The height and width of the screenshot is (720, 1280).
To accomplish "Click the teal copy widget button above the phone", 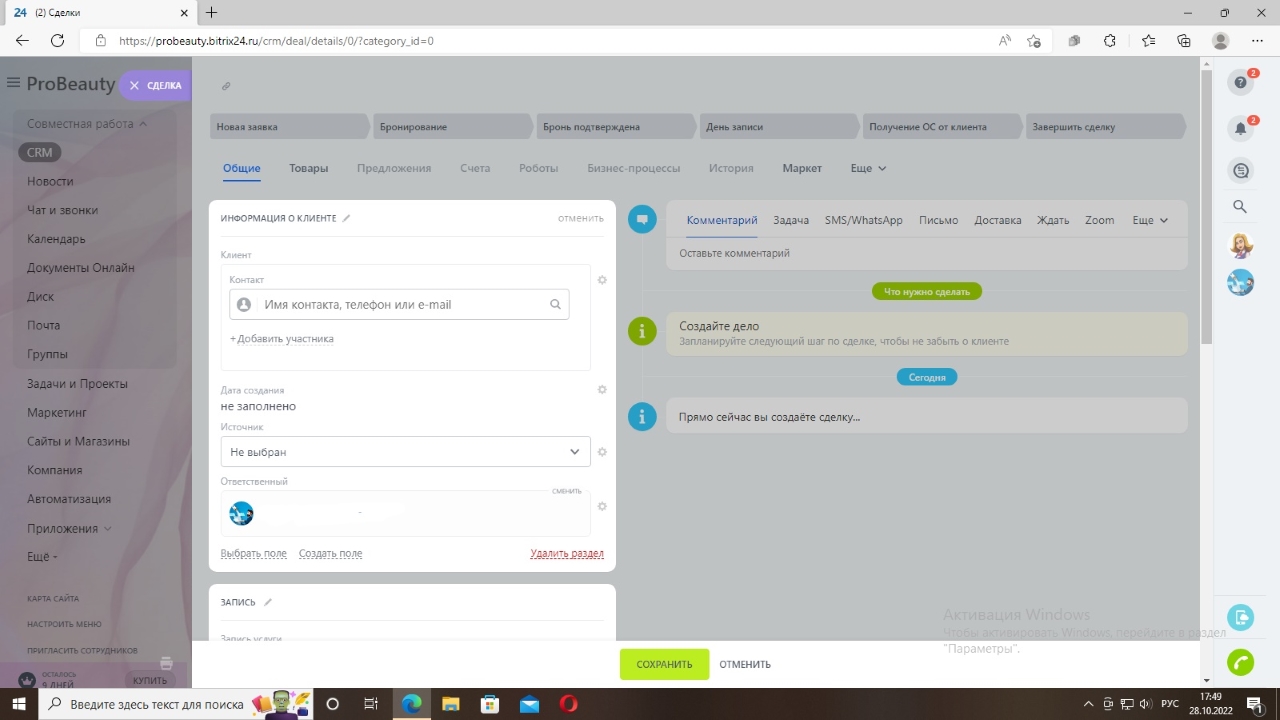I will click(1241, 617).
